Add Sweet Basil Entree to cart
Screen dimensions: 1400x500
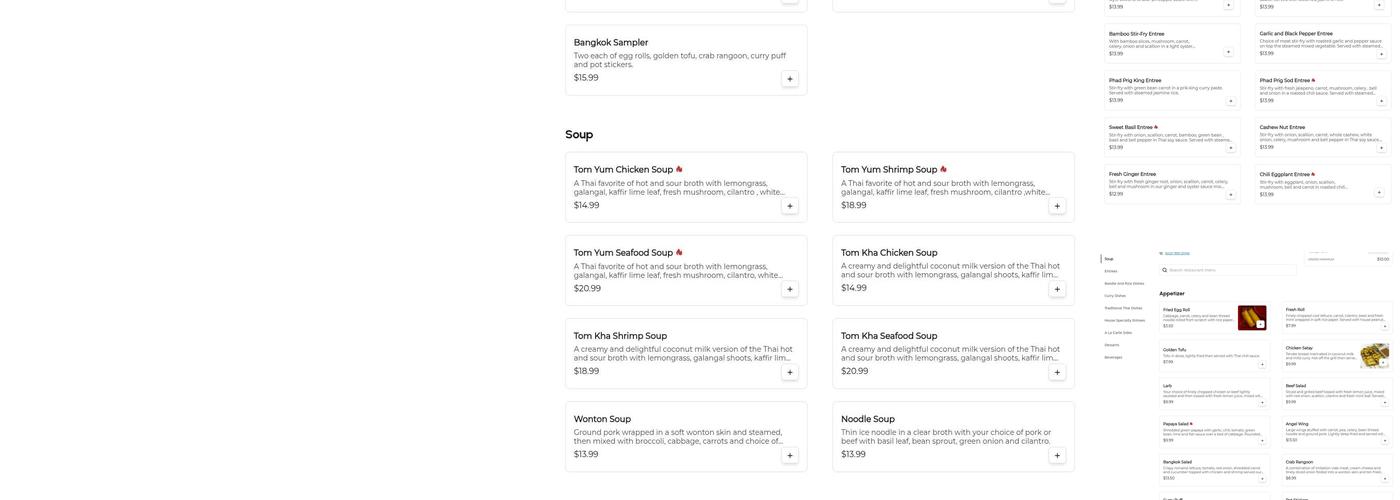[1229, 148]
